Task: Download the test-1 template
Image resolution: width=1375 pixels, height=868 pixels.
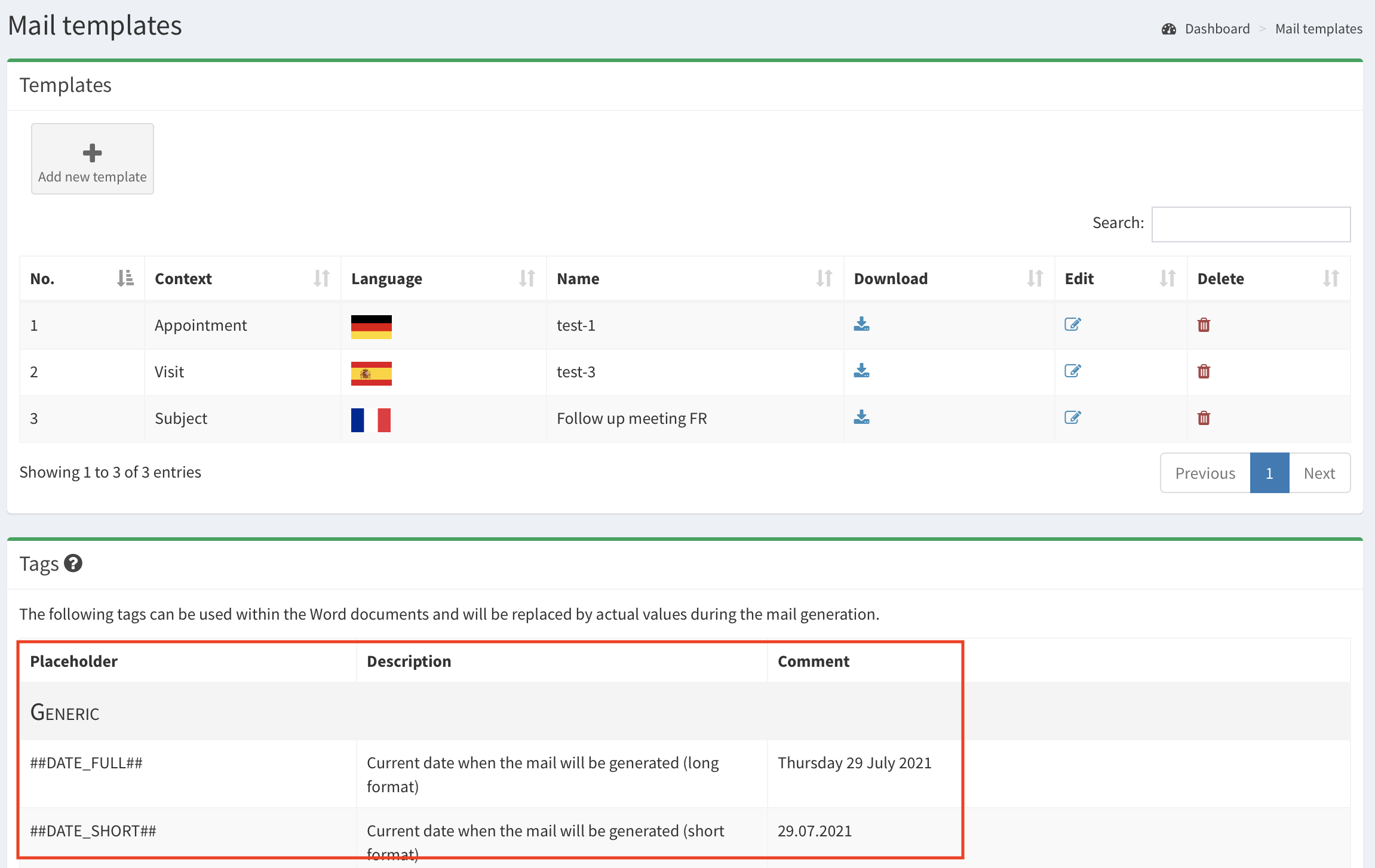Action: tap(861, 324)
